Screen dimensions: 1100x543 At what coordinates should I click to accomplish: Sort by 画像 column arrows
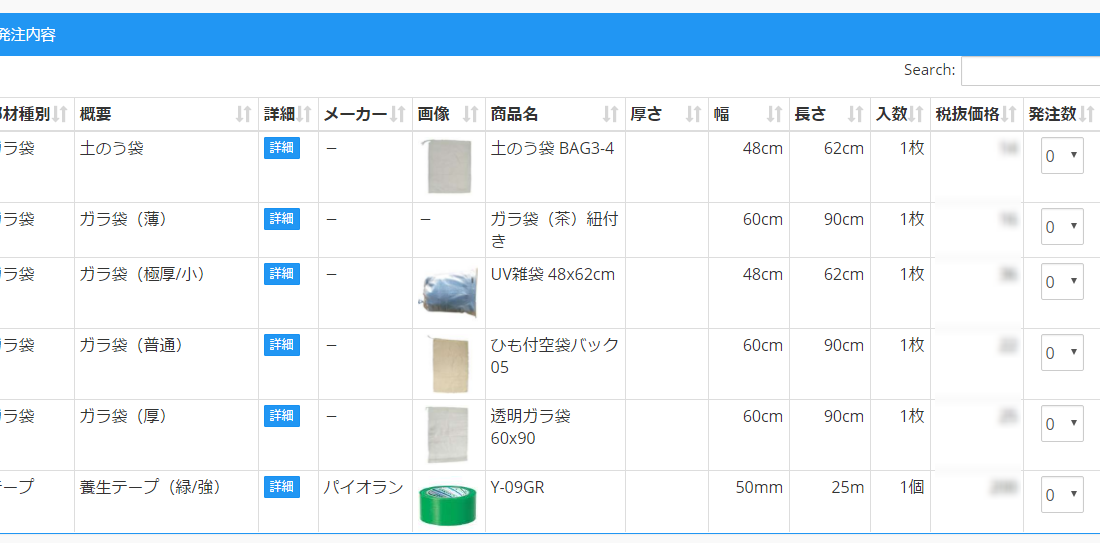[x=471, y=115]
